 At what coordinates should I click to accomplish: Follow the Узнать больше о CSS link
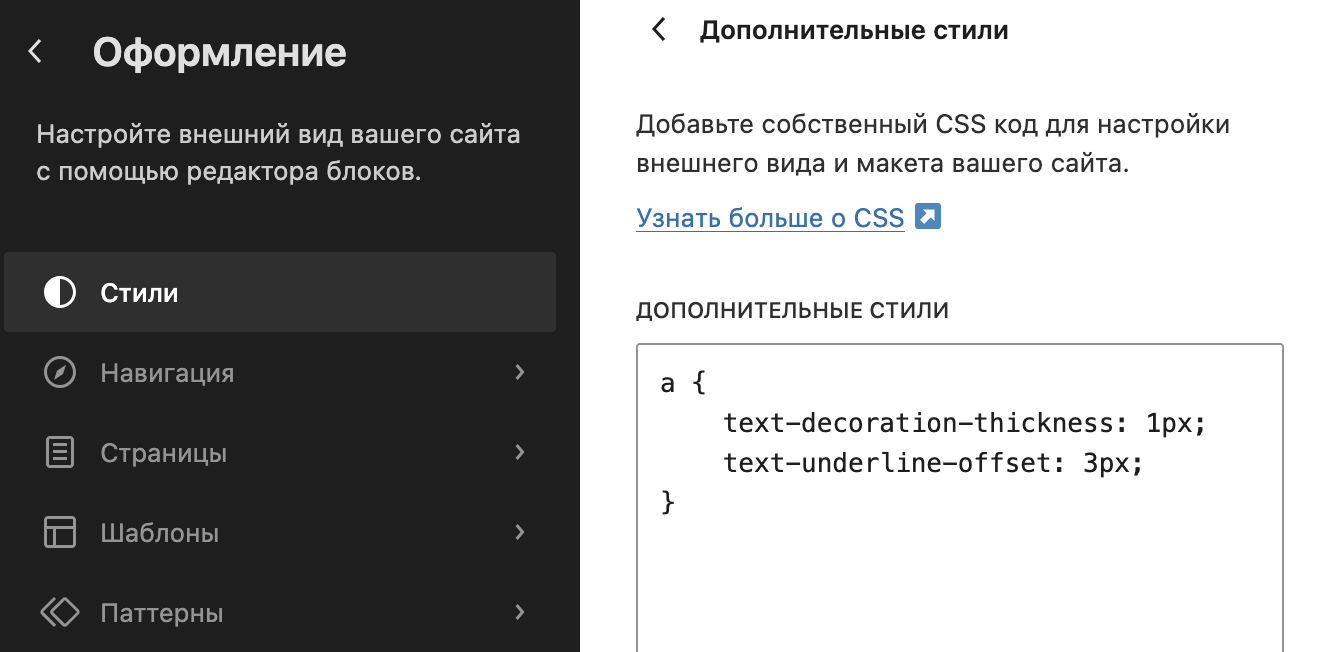click(770, 217)
